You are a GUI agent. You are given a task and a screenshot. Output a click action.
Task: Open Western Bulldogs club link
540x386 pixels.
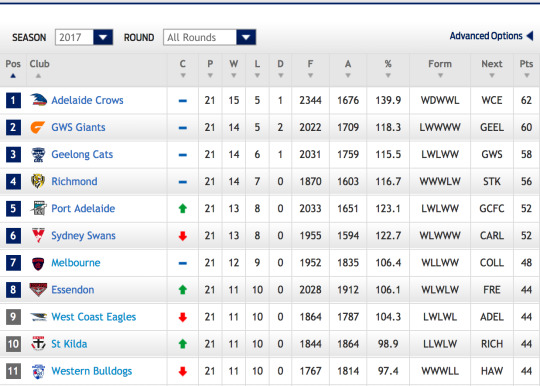[92, 371]
